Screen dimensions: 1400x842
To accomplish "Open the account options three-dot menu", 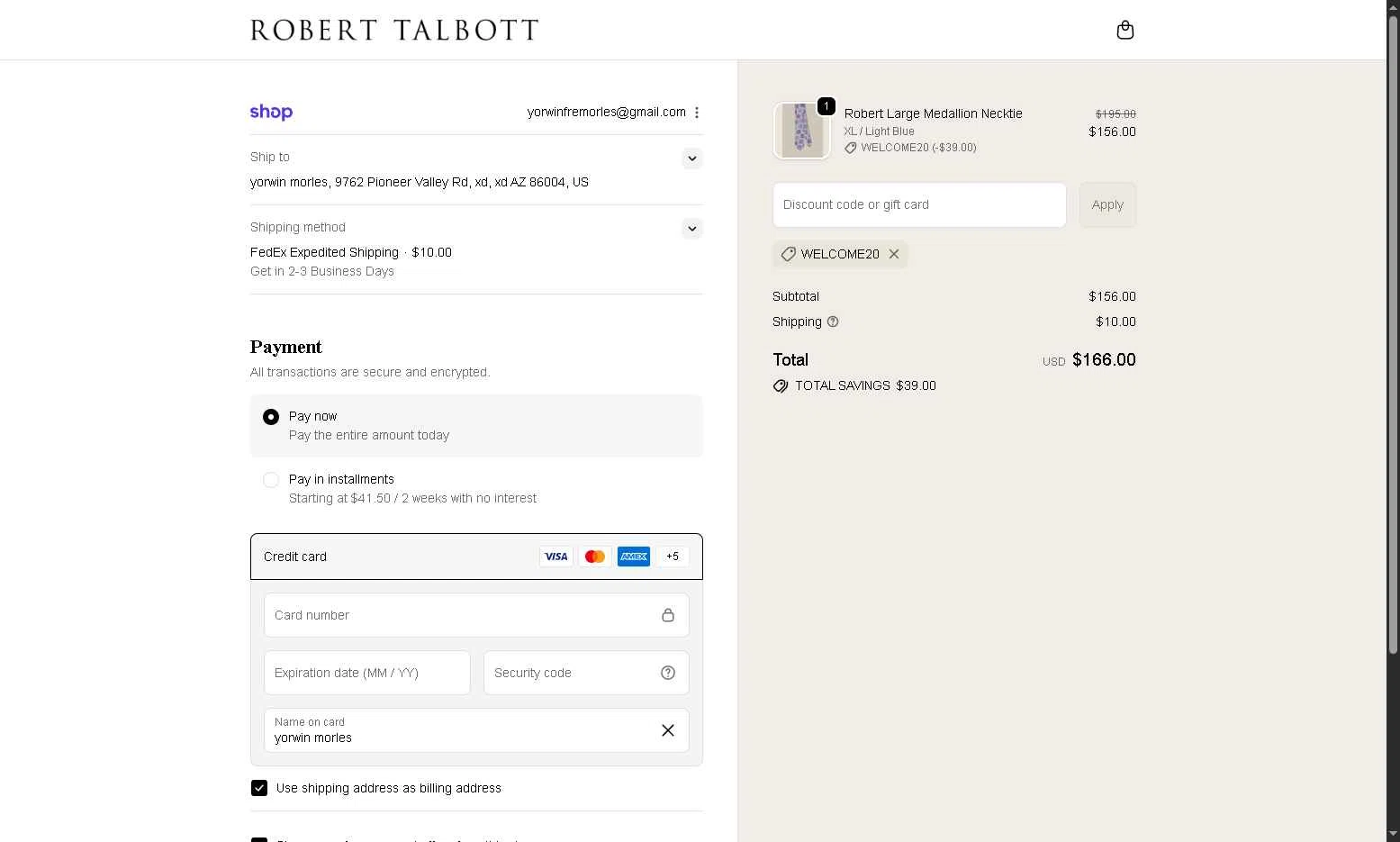I will click(697, 113).
